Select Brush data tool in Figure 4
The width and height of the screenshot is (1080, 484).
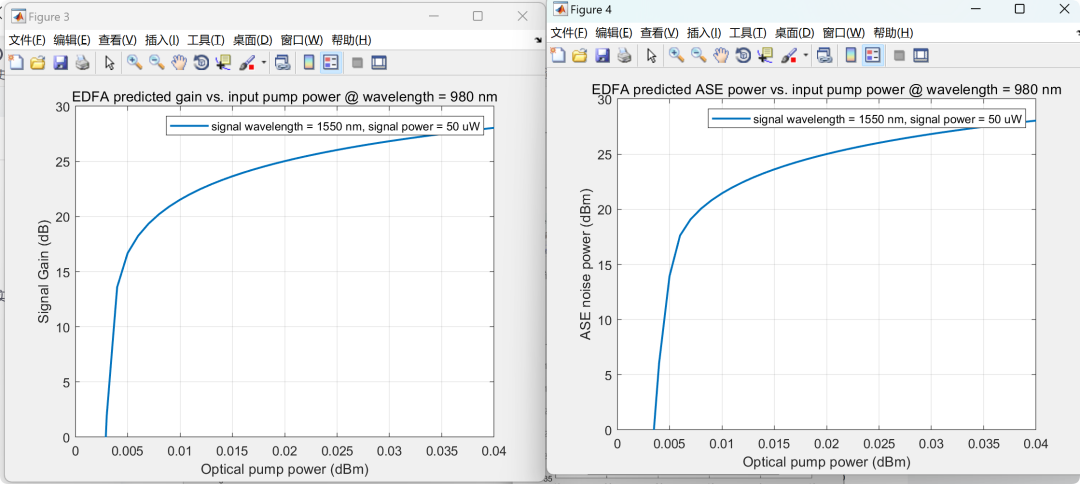click(x=788, y=55)
